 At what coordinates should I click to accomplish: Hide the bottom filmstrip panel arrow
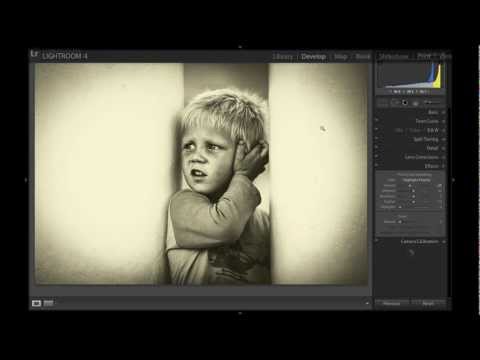click(240, 313)
